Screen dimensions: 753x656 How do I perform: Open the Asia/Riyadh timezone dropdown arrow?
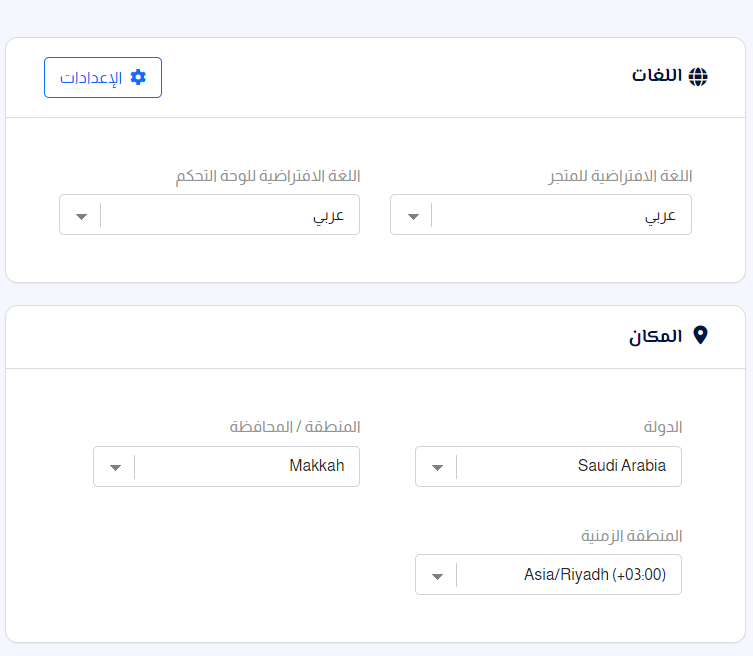pos(437,576)
